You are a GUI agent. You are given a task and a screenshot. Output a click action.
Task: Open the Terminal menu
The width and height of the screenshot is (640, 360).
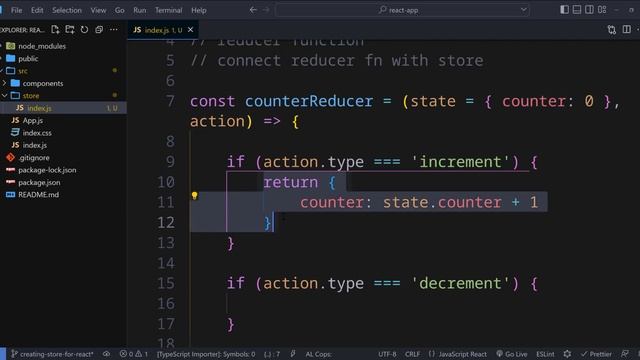169,10
